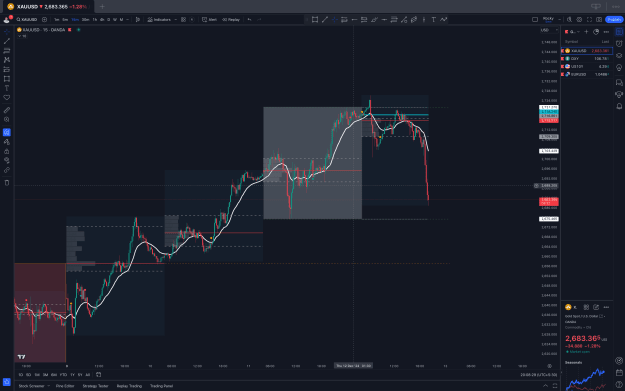Viewport: 625px width, 391px height.
Task: Start bar Replay mode
Action: 231,20
